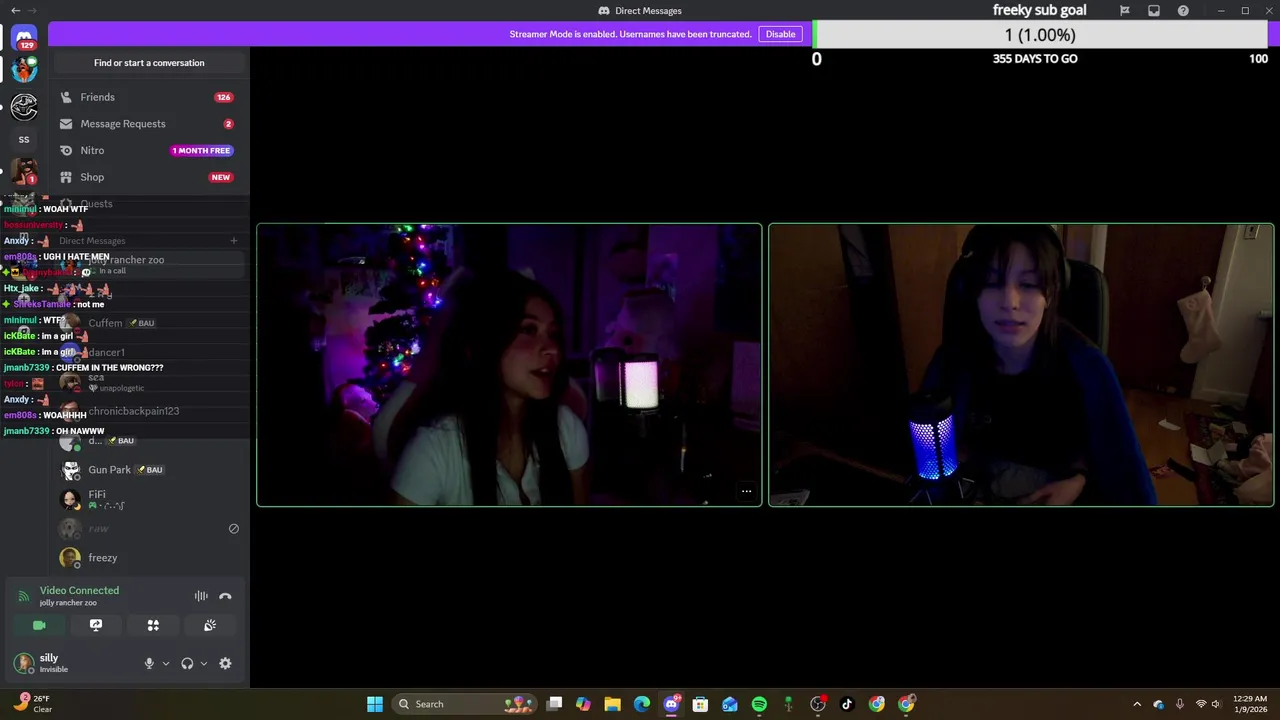The image size is (1280, 720).
Task: Open the Shop page
Action: 147,177
